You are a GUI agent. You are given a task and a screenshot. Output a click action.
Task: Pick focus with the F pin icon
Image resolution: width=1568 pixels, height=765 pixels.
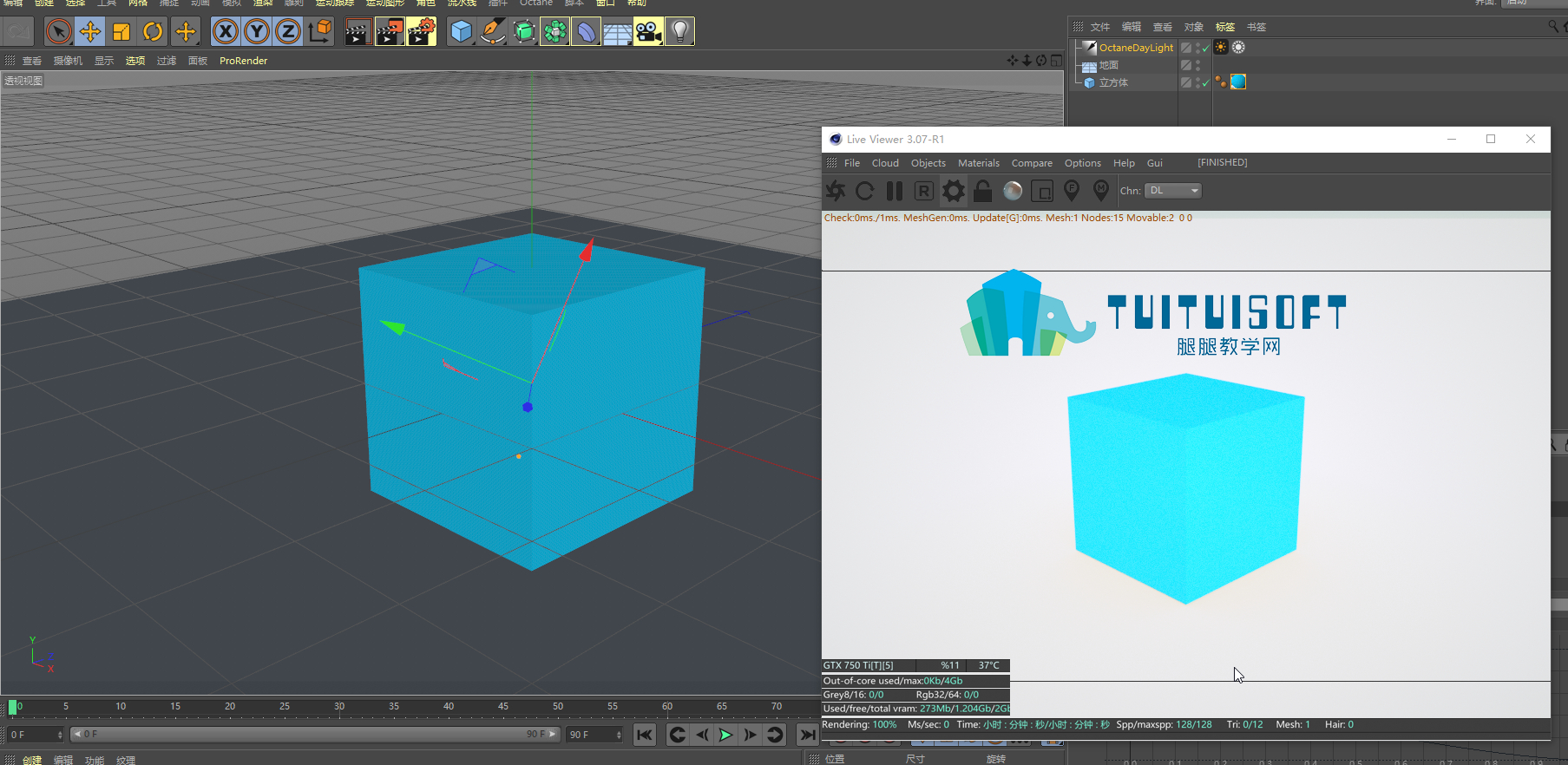(x=1071, y=190)
